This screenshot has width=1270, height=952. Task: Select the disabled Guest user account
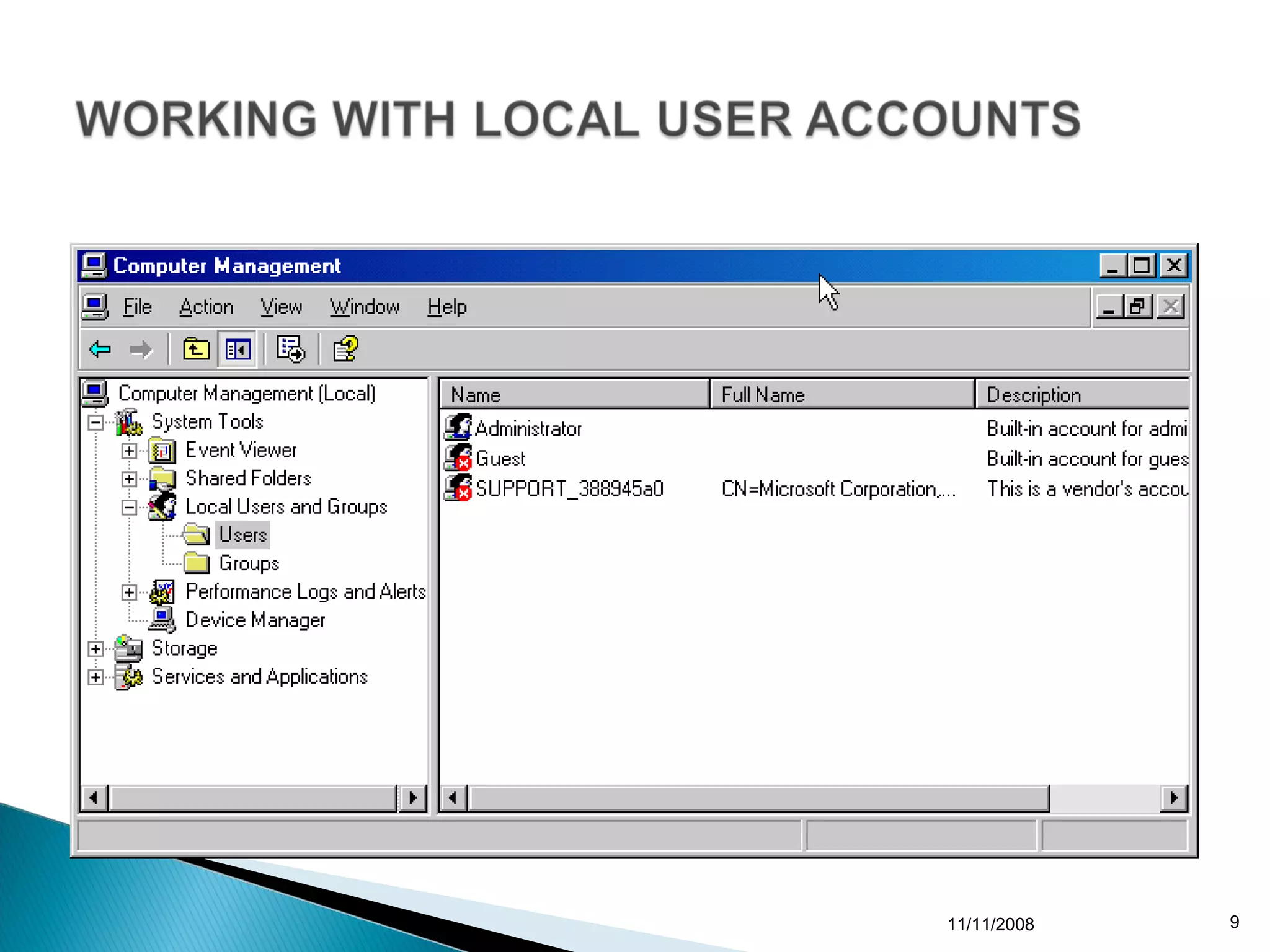(500, 459)
